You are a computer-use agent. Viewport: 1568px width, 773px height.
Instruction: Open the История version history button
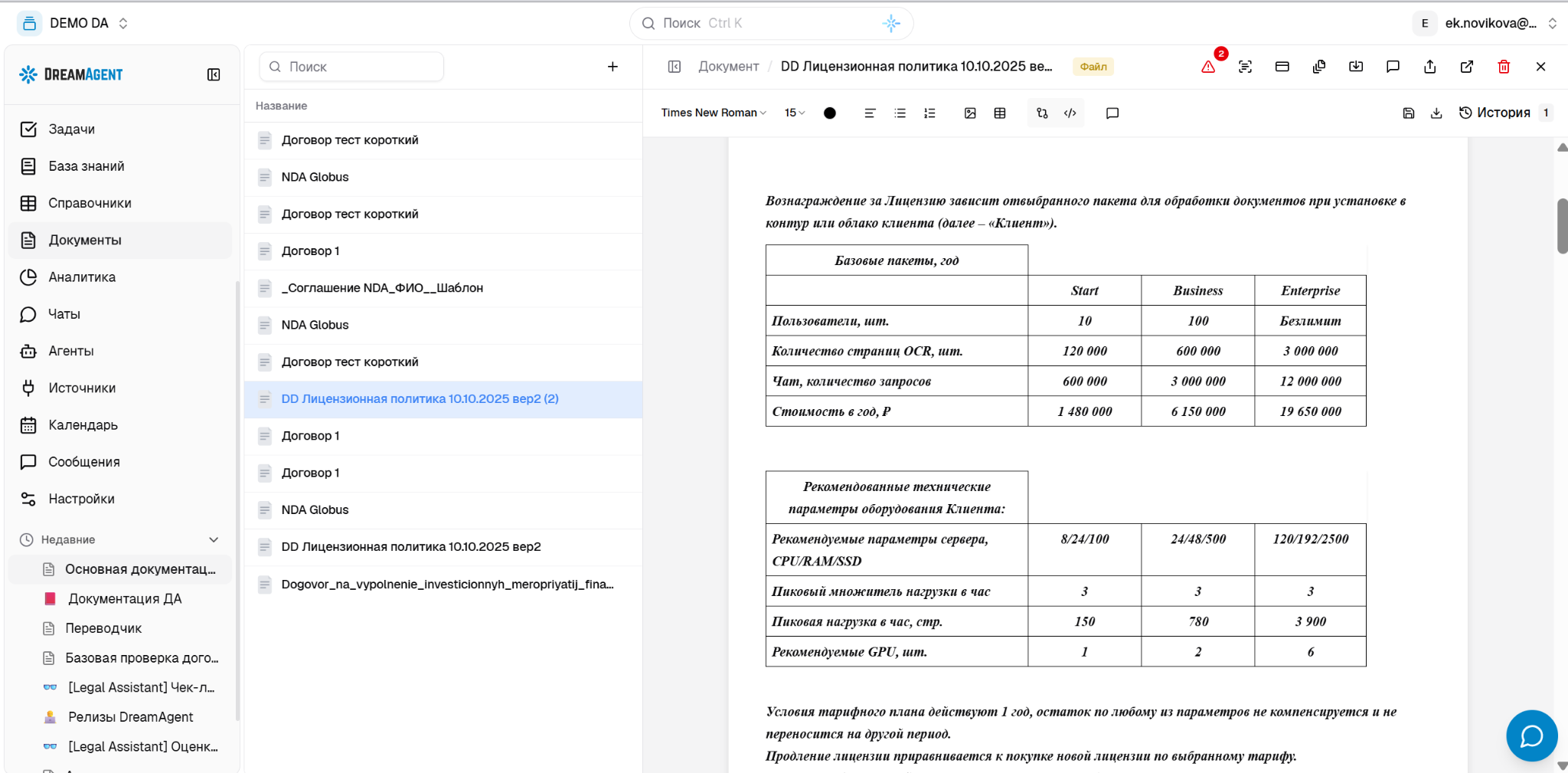tap(1505, 113)
